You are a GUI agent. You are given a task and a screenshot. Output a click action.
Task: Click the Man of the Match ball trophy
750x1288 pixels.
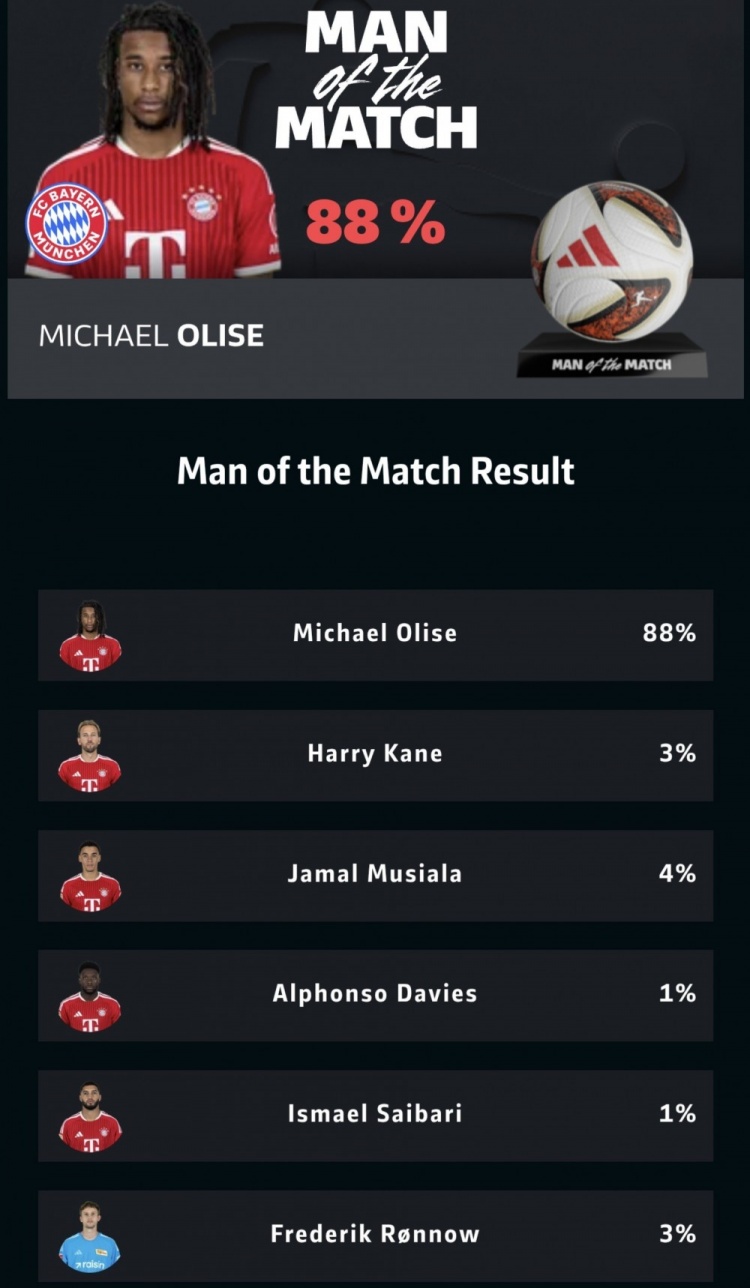pos(612,279)
